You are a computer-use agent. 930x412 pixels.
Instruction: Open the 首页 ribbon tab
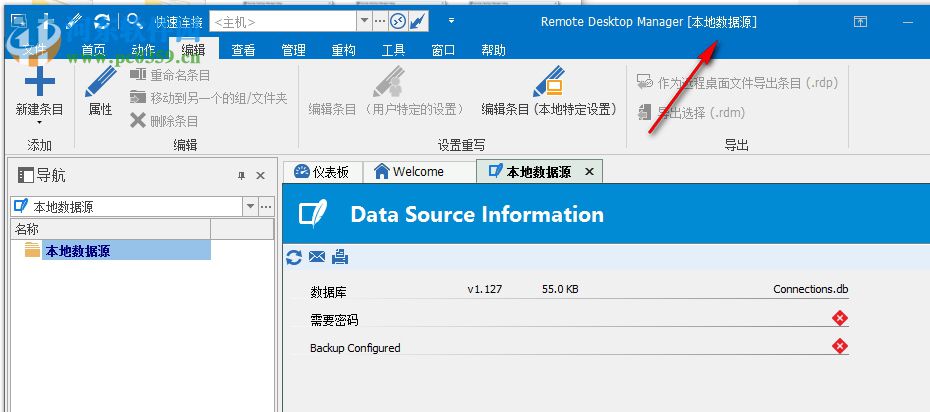point(93,50)
